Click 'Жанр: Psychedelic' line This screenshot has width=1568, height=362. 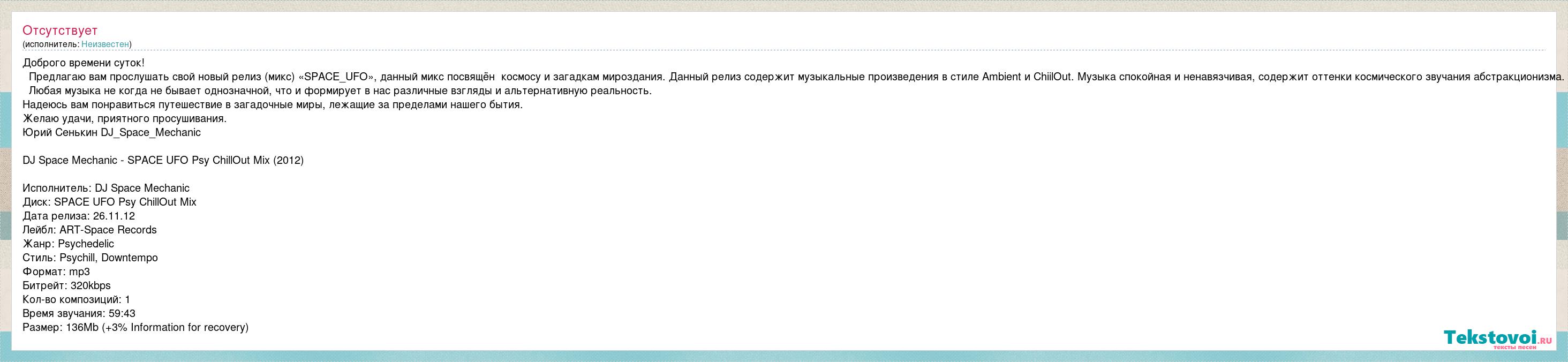point(68,244)
